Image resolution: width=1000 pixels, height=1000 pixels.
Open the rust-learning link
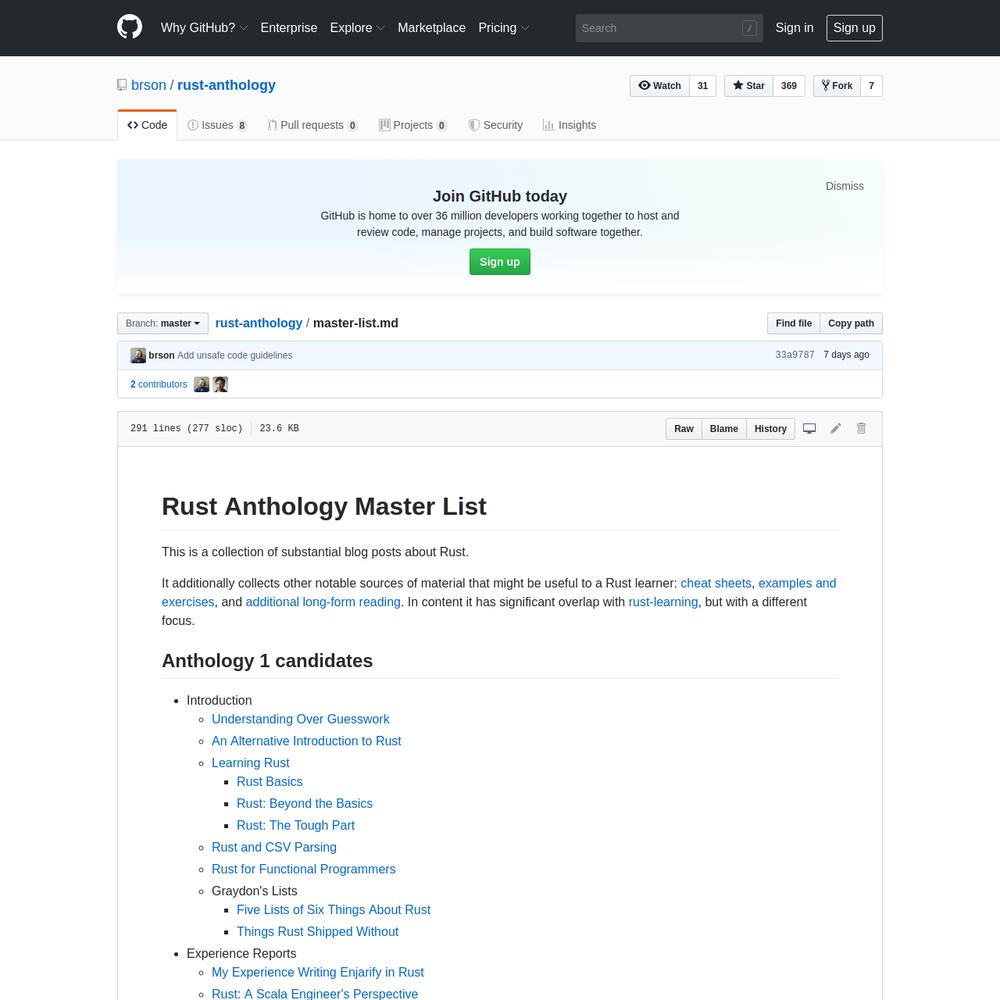click(663, 601)
